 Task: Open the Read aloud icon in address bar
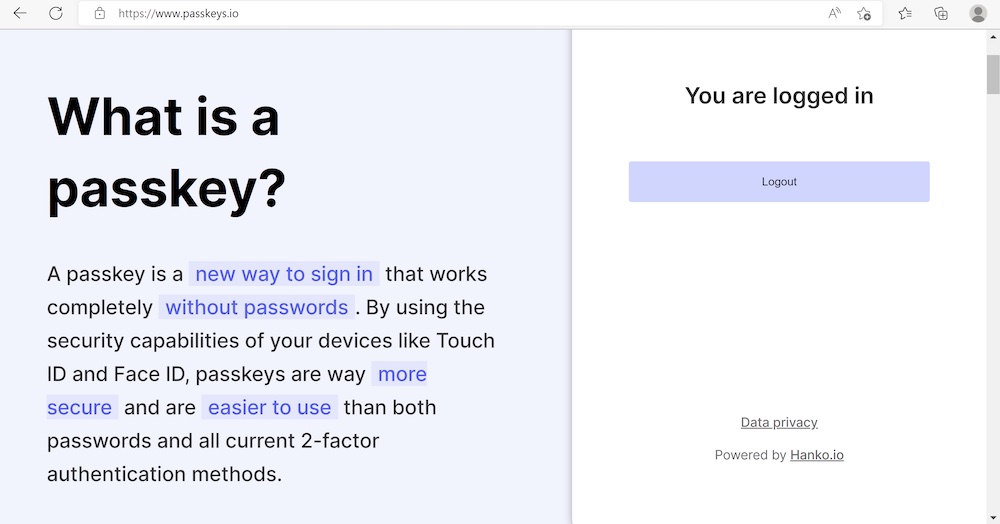point(834,13)
